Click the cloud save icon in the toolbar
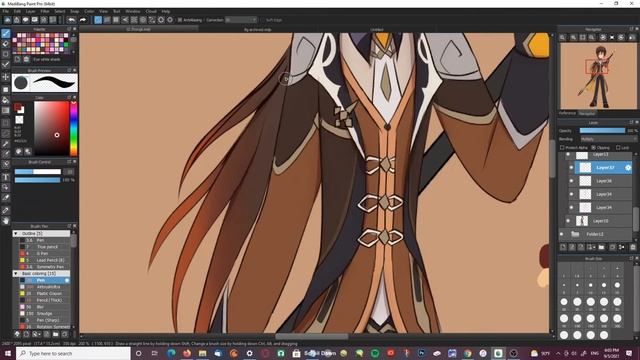Screen dimensions: 640x360 7,20
